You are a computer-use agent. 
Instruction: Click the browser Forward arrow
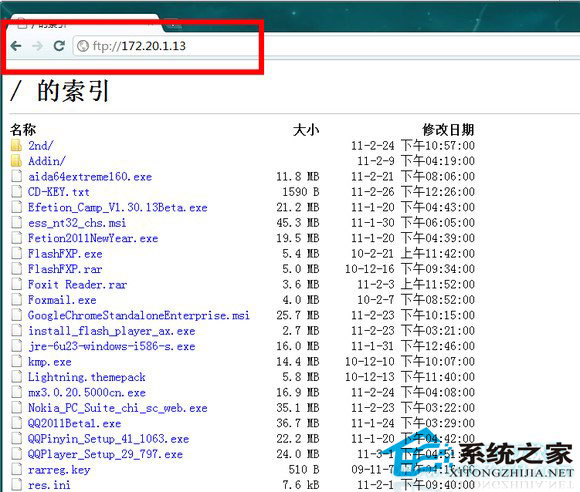coord(37,46)
